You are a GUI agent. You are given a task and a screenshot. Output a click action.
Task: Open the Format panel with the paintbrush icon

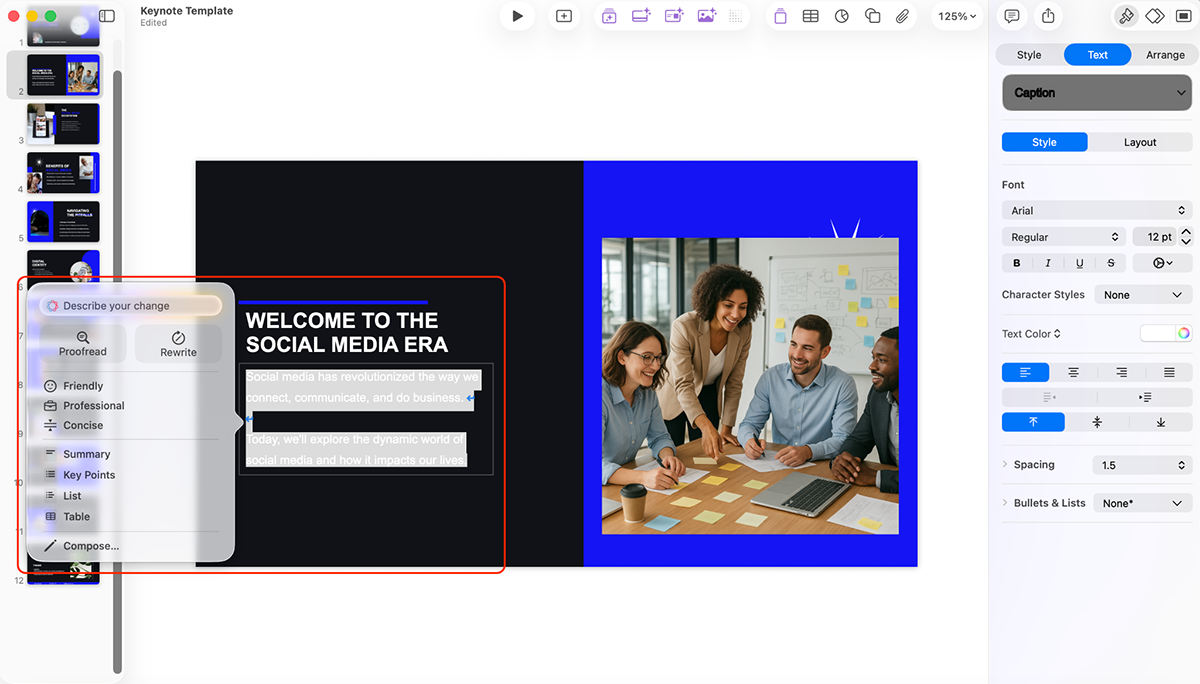(1125, 16)
